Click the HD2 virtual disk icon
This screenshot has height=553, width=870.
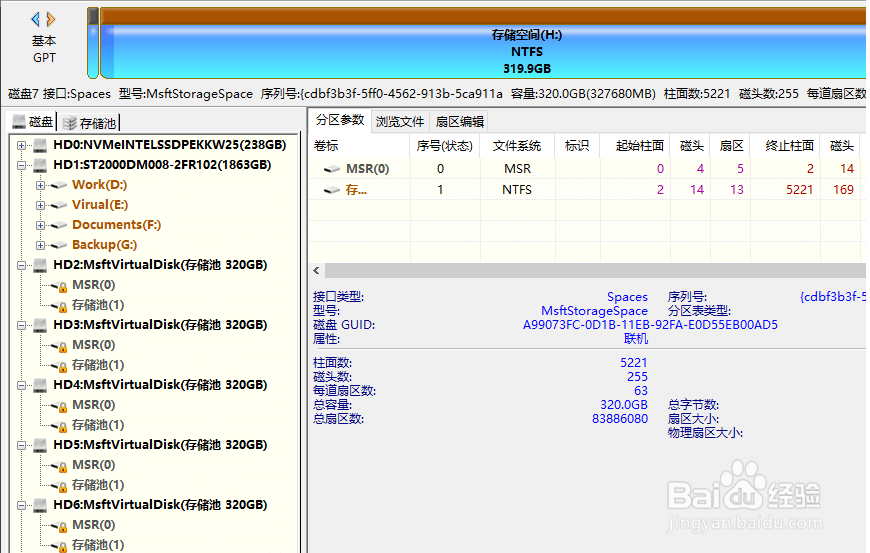tap(40, 265)
